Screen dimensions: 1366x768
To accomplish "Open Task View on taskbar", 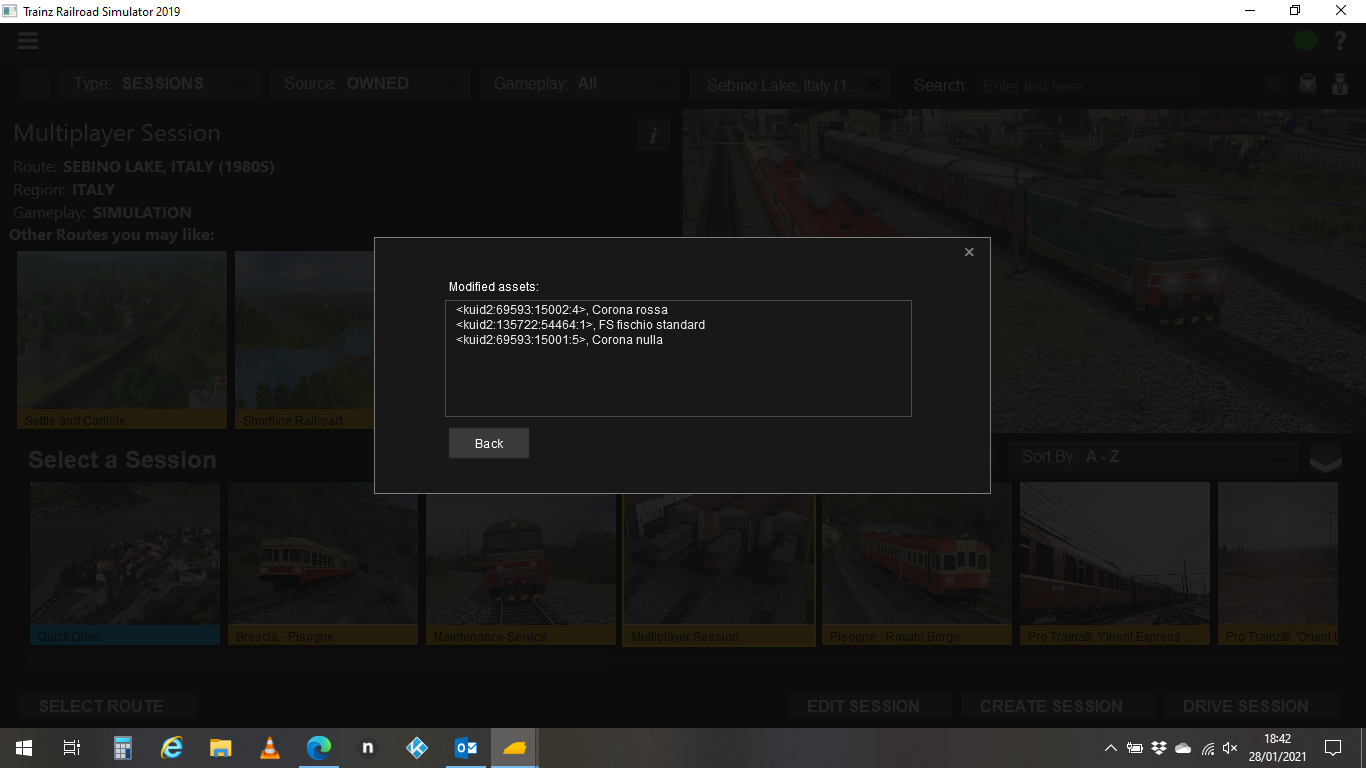I will [x=72, y=747].
